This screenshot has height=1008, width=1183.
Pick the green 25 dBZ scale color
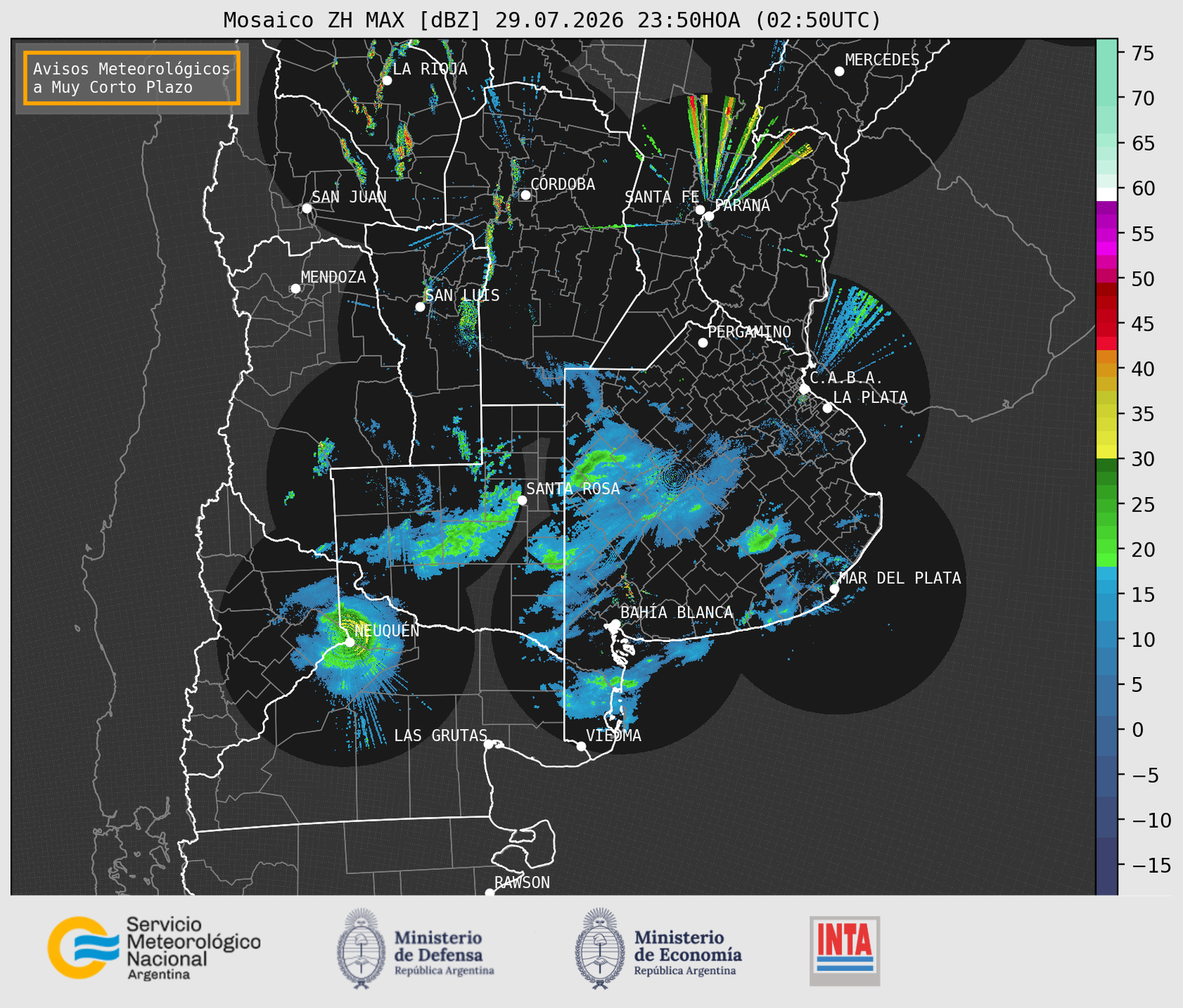pos(1107,504)
